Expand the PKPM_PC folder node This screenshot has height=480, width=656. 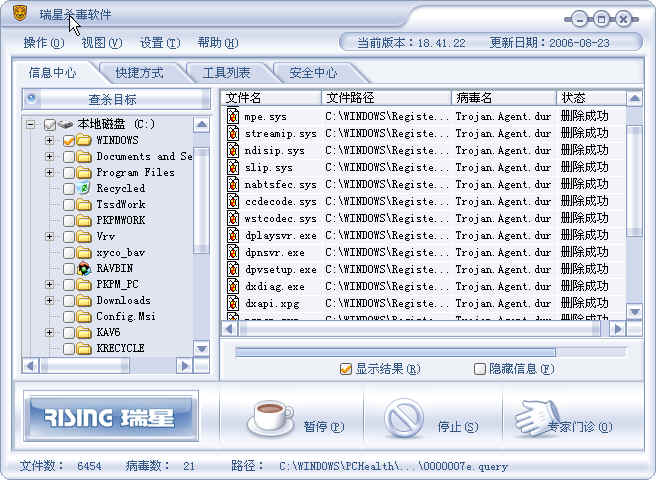click(x=49, y=285)
